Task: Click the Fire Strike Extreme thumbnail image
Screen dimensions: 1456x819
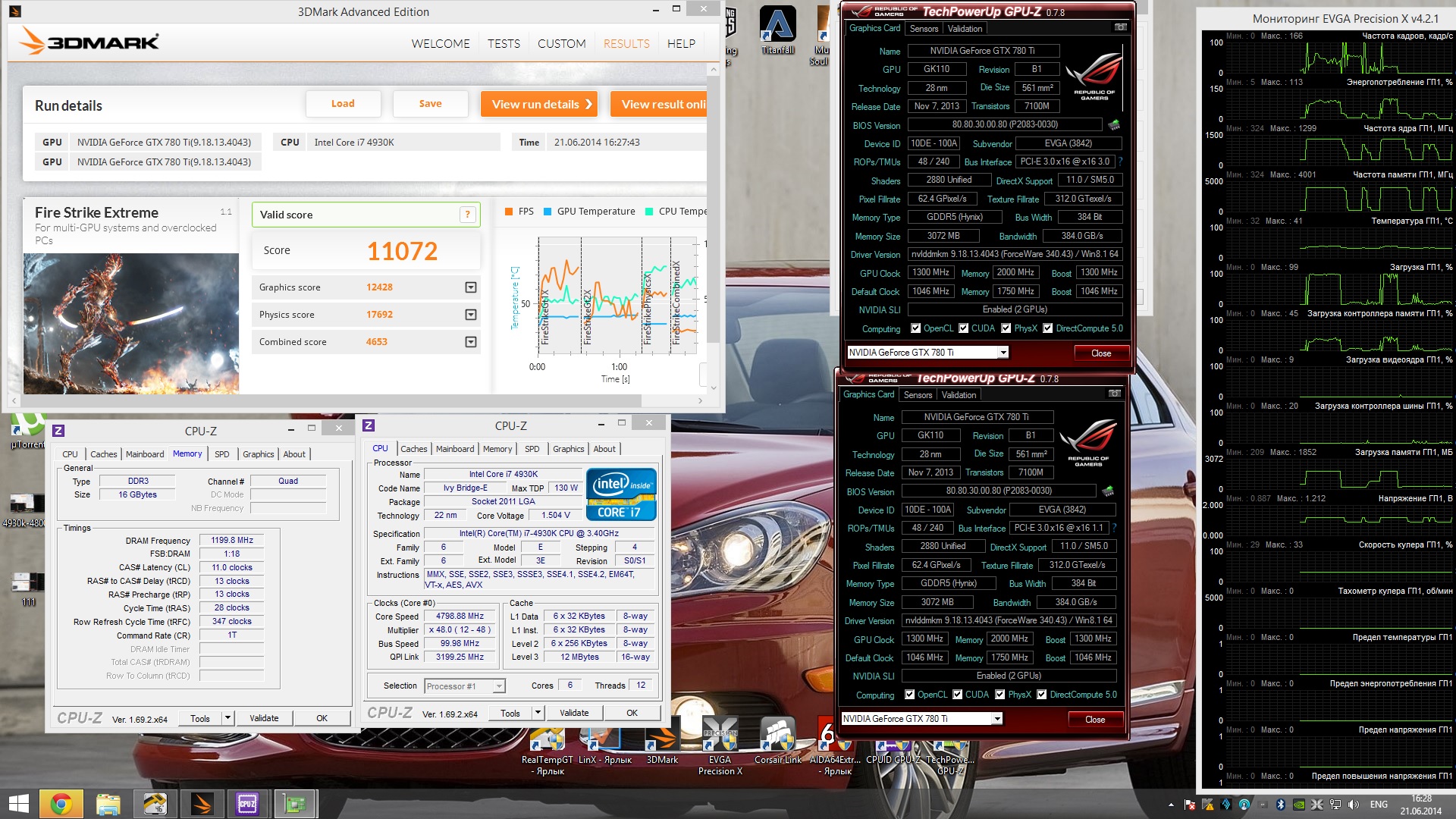Action: pyautogui.click(x=131, y=324)
